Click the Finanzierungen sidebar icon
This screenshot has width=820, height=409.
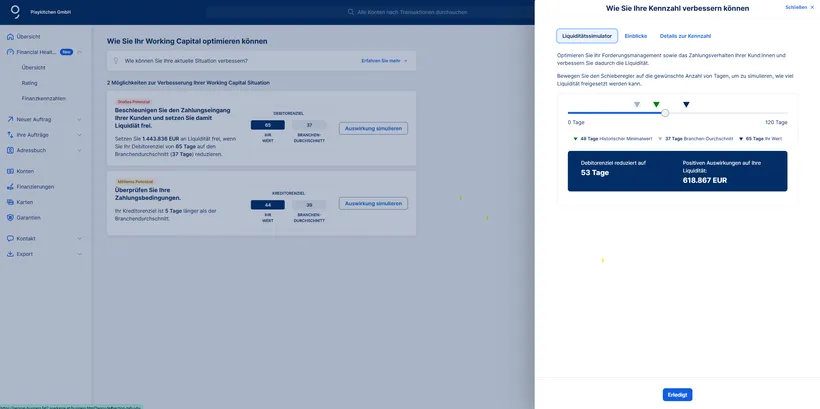tap(10, 187)
